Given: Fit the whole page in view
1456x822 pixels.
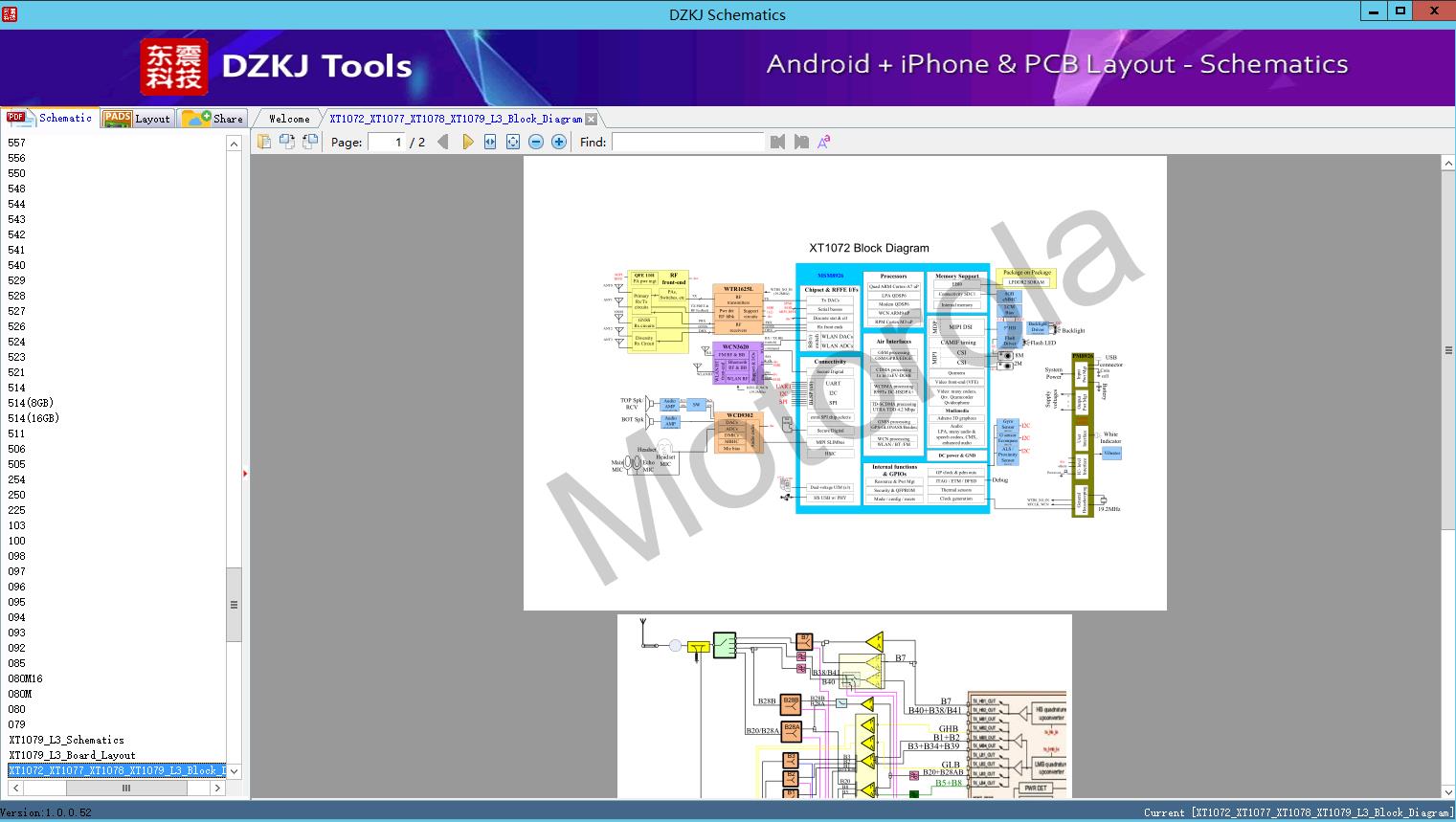Looking at the screenshot, I should coord(513,142).
